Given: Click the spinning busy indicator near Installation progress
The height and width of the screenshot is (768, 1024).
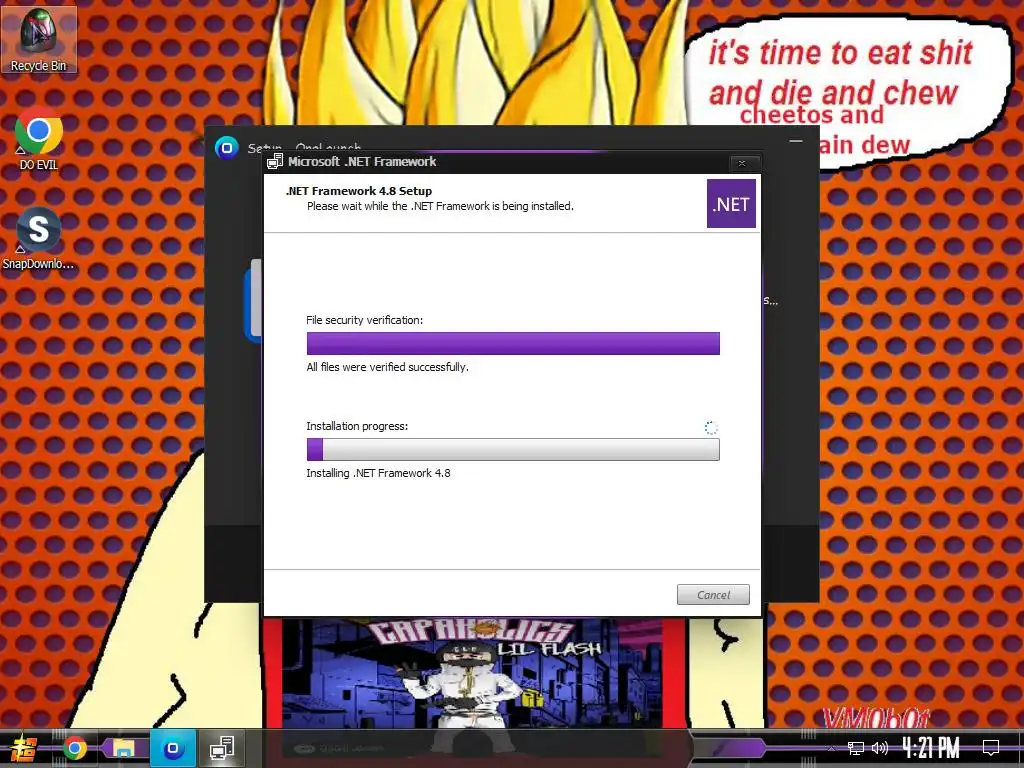Looking at the screenshot, I should (711, 428).
